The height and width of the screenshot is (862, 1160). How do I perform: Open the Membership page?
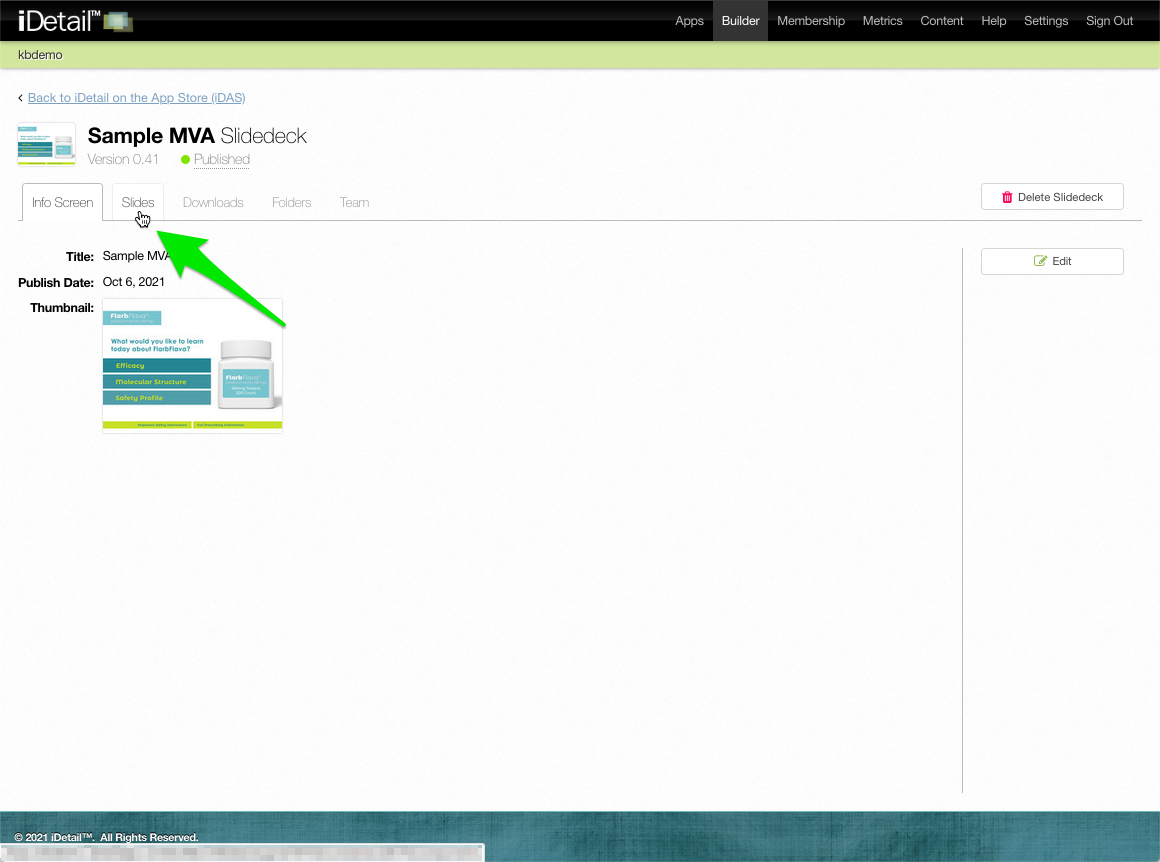[811, 21]
